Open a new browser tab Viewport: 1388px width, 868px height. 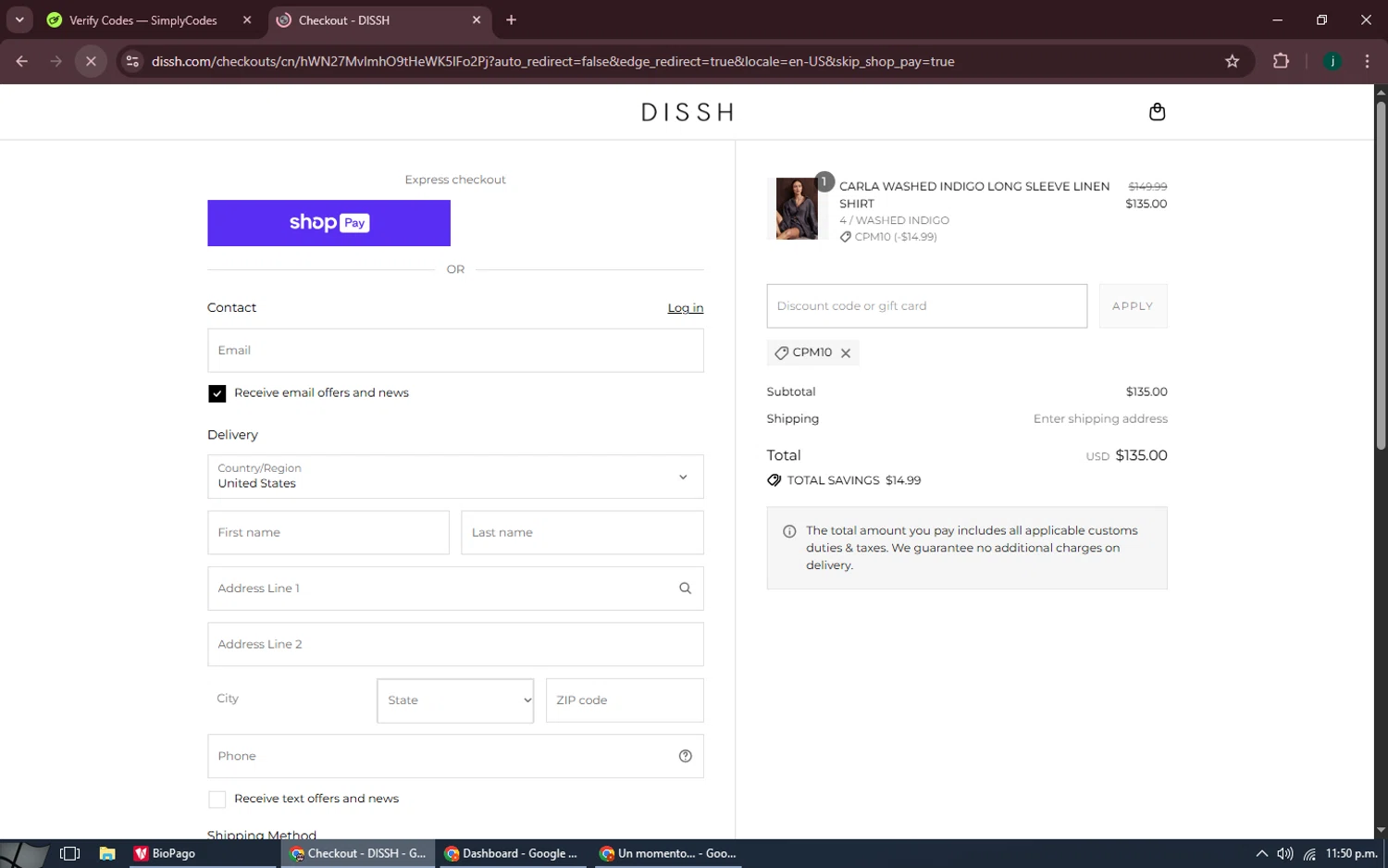click(511, 20)
